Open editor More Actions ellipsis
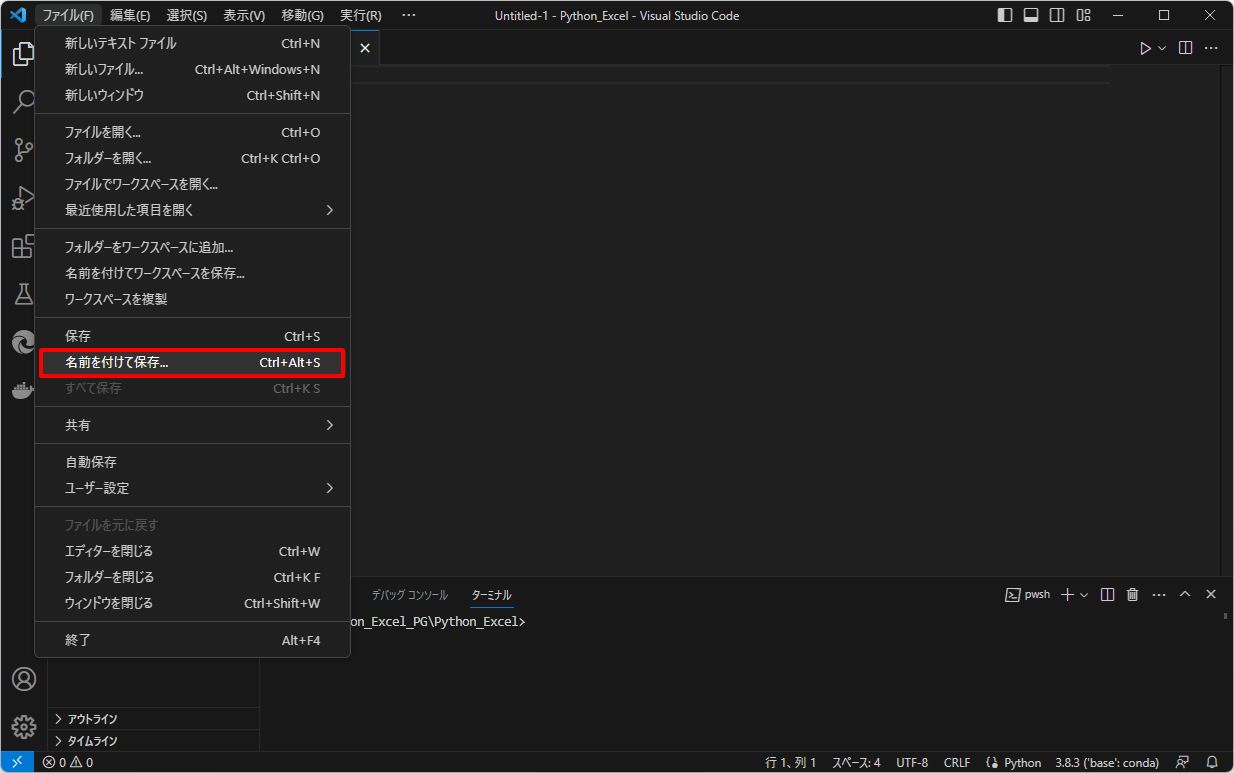The width and height of the screenshot is (1234, 773). (x=1211, y=48)
